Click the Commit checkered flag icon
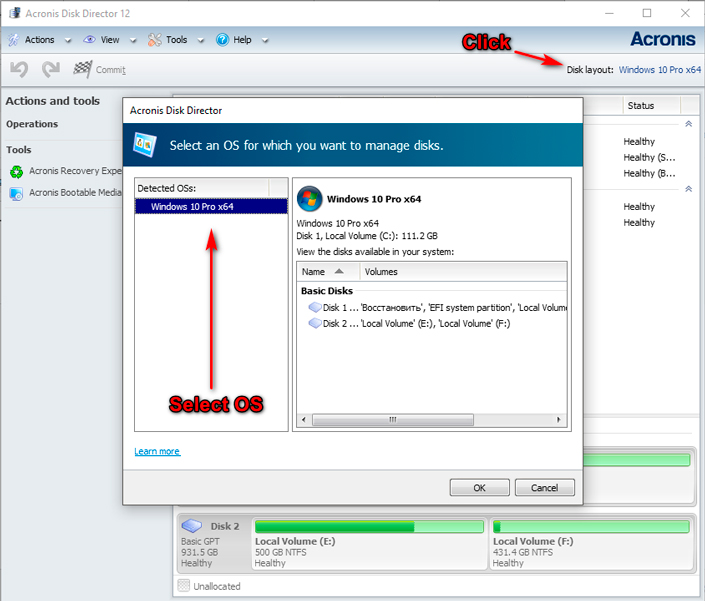 point(83,69)
